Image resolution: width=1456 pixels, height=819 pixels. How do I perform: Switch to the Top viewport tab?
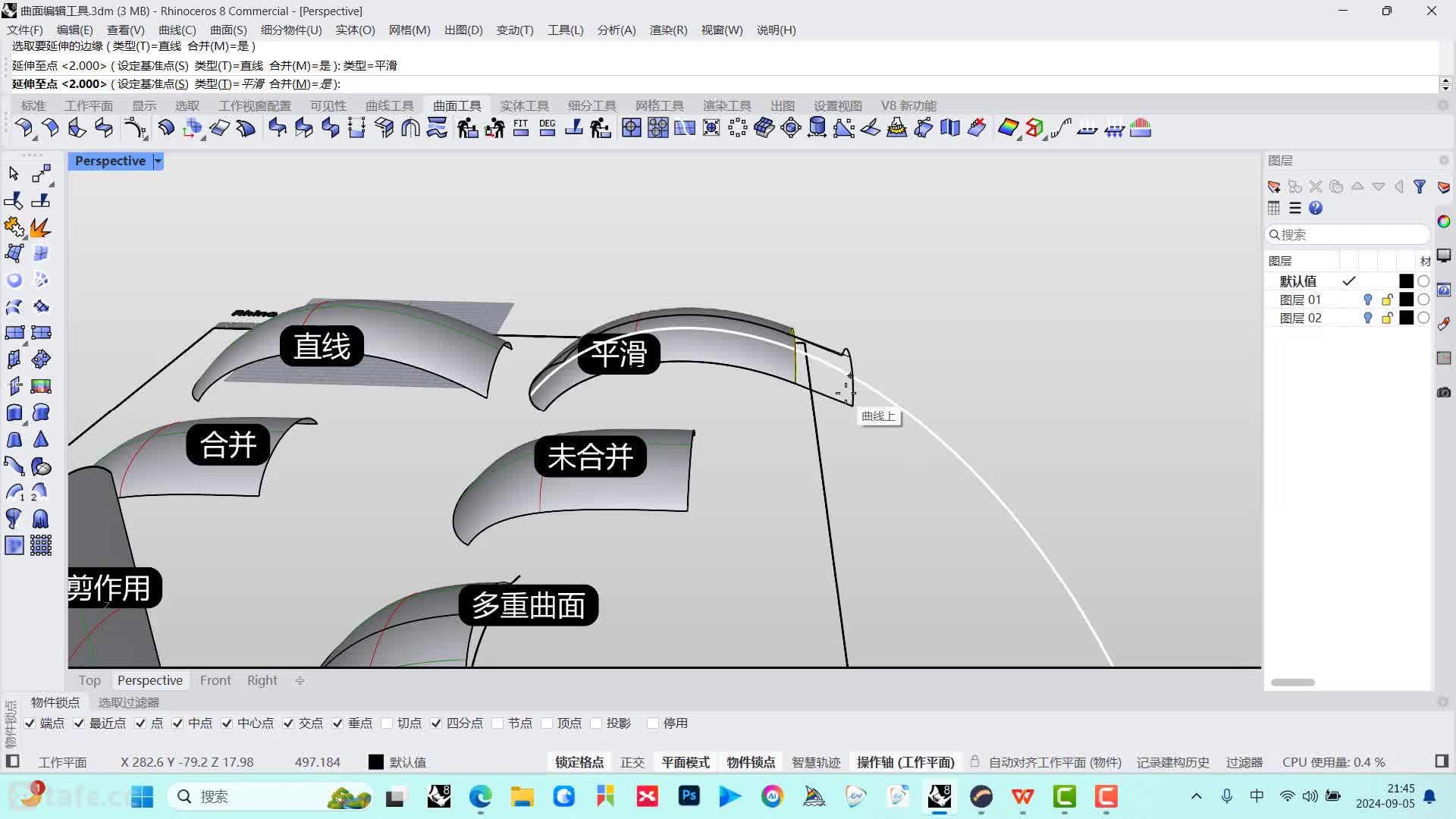tap(89, 680)
